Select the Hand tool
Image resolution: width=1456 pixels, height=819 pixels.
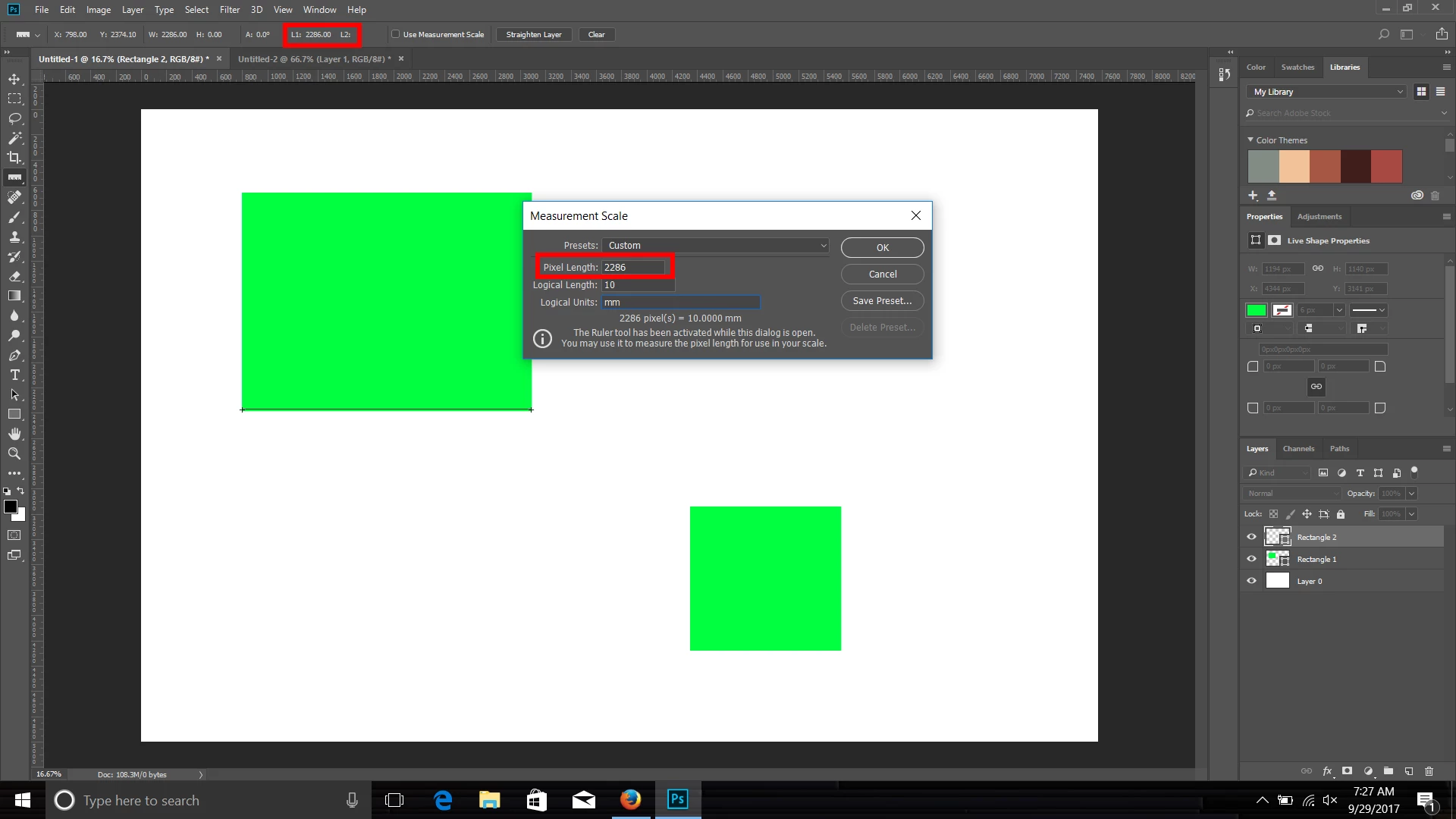point(14,434)
